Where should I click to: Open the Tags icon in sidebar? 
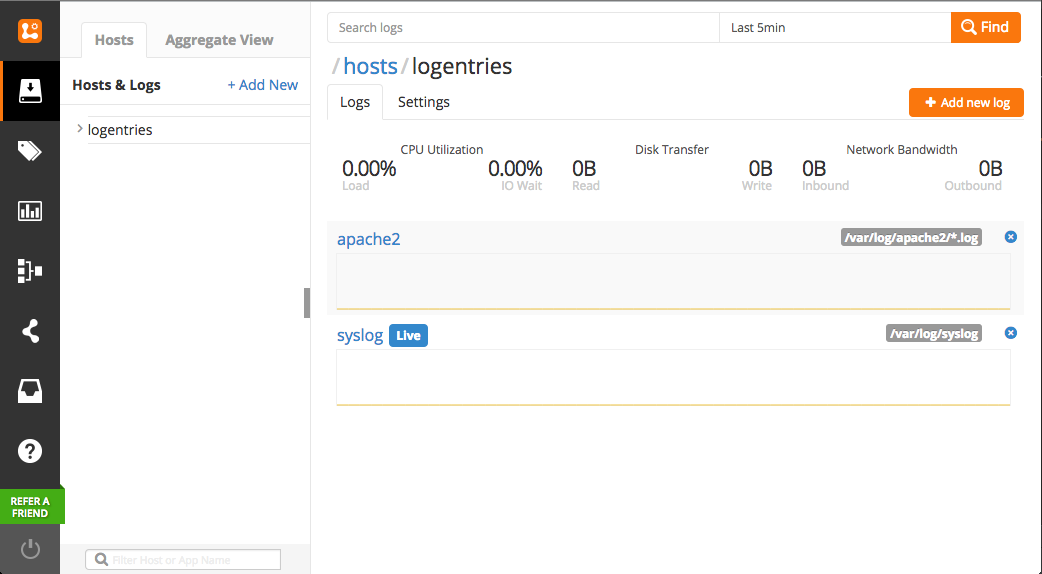click(x=30, y=151)
